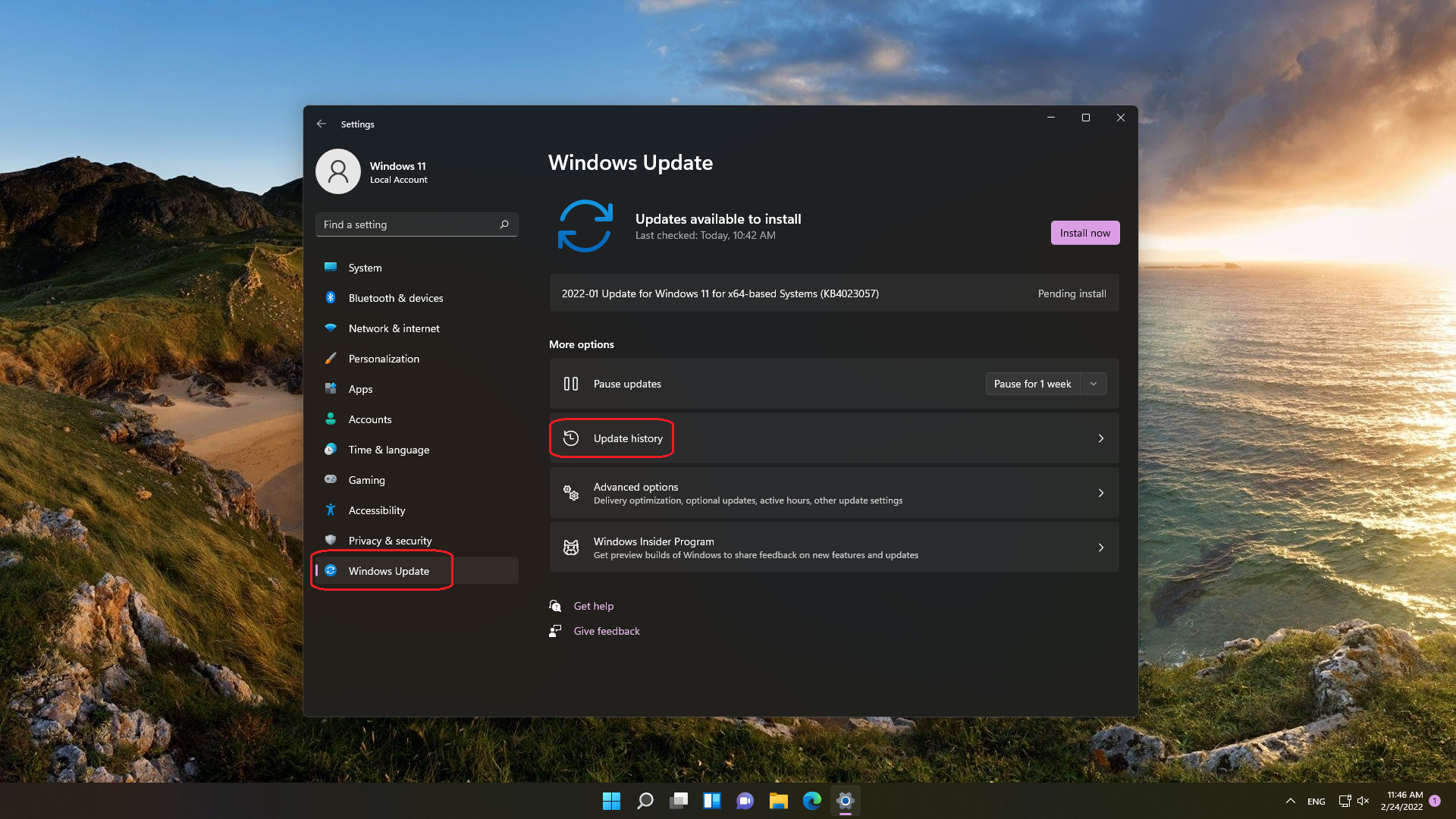Image resolution: width=1456 pixels, height=819 pixels.
Task: Click the Give feedback link
Action: 607,631
